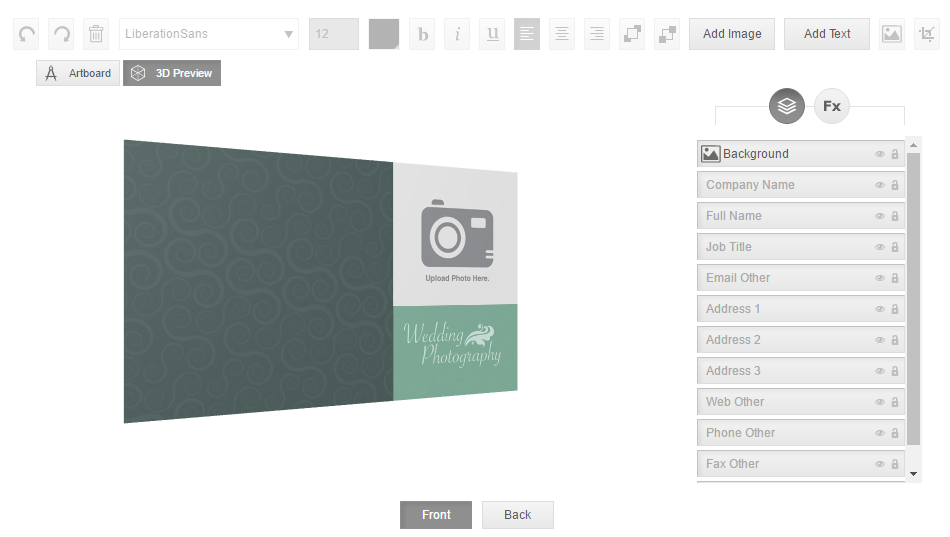Select the Fax Other layer
This screenshot has width=950, height=537.
[801, 464]
